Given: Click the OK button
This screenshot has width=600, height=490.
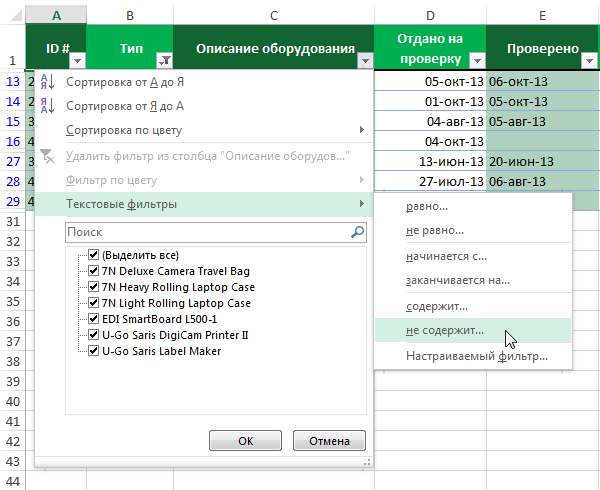Looking at the screenshot, I should (245, 441).
